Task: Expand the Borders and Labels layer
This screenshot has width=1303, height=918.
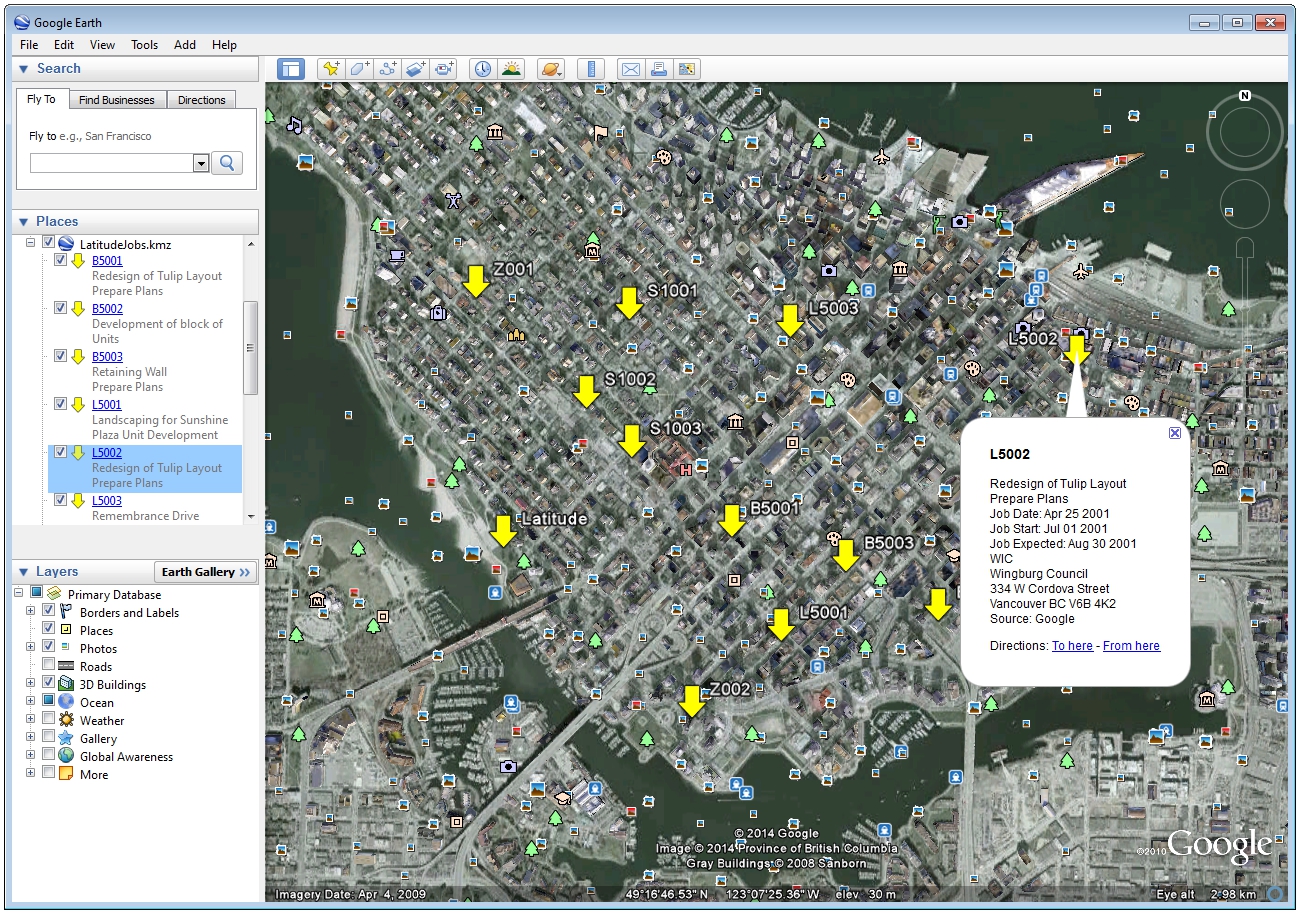Action: point(31,612)
